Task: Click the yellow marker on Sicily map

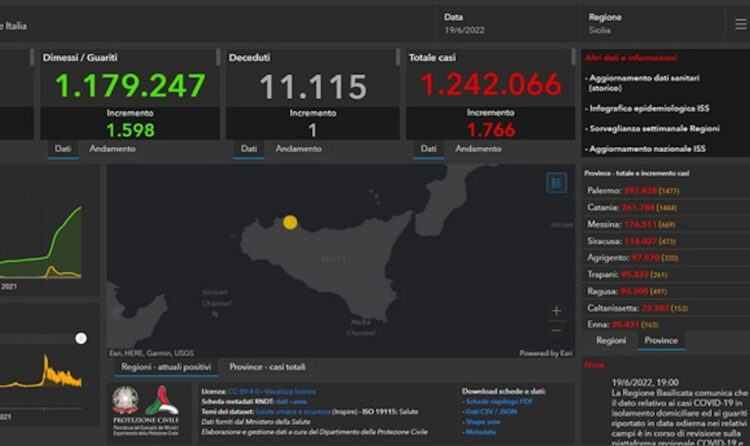Action: coord(290,222)
